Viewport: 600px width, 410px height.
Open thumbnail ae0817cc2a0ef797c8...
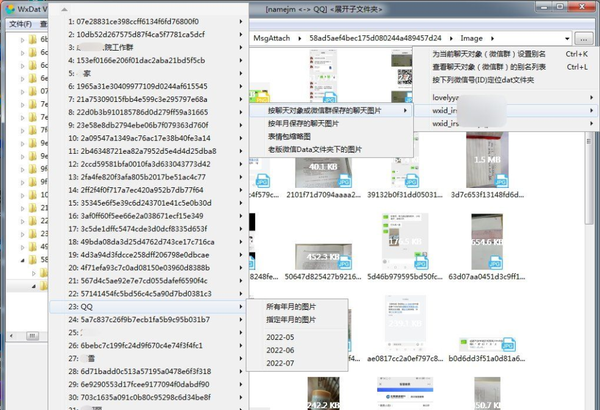[405, 323]
